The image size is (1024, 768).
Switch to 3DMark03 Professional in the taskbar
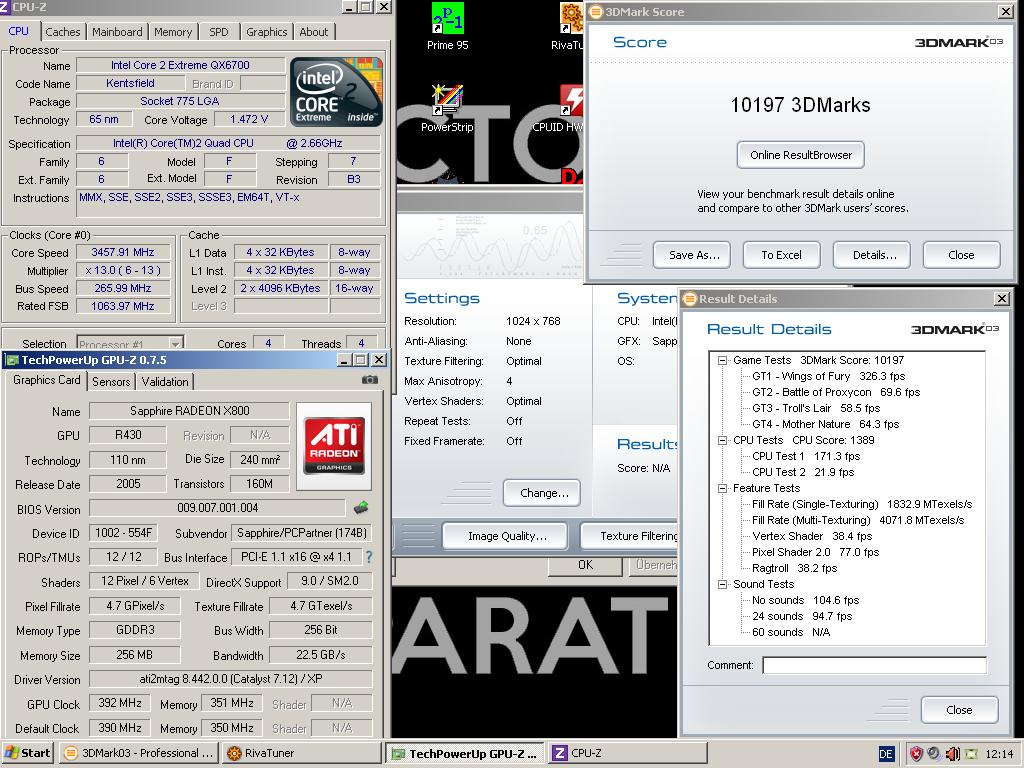coord(140,753)
